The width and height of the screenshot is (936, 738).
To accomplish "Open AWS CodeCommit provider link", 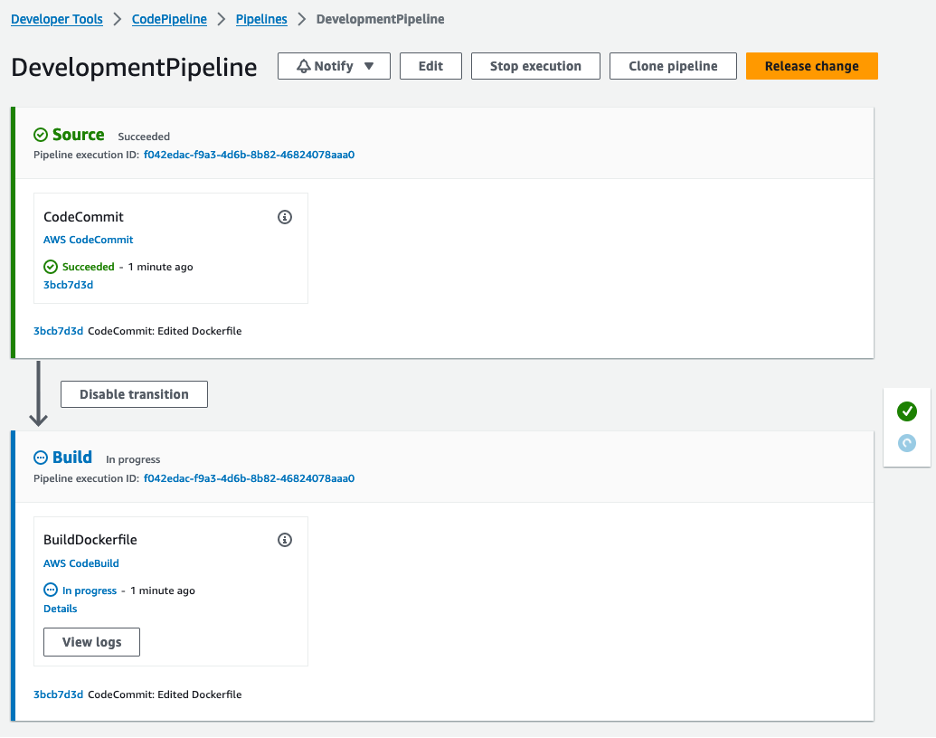I will pos(88,239).
